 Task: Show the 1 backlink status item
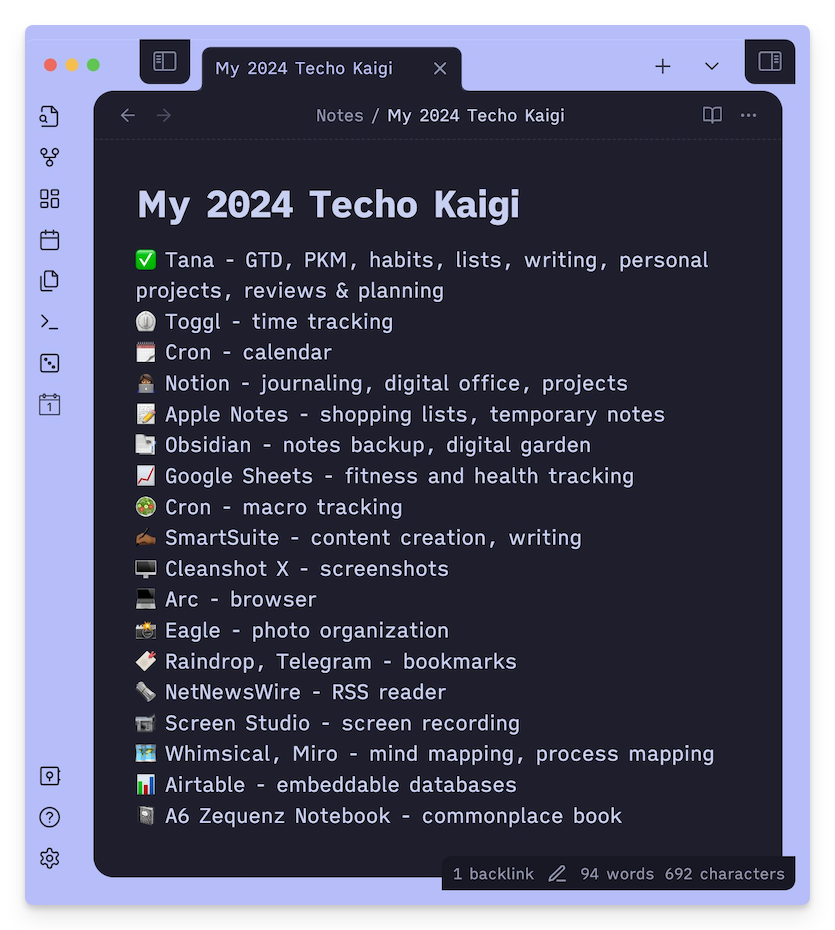493,874
